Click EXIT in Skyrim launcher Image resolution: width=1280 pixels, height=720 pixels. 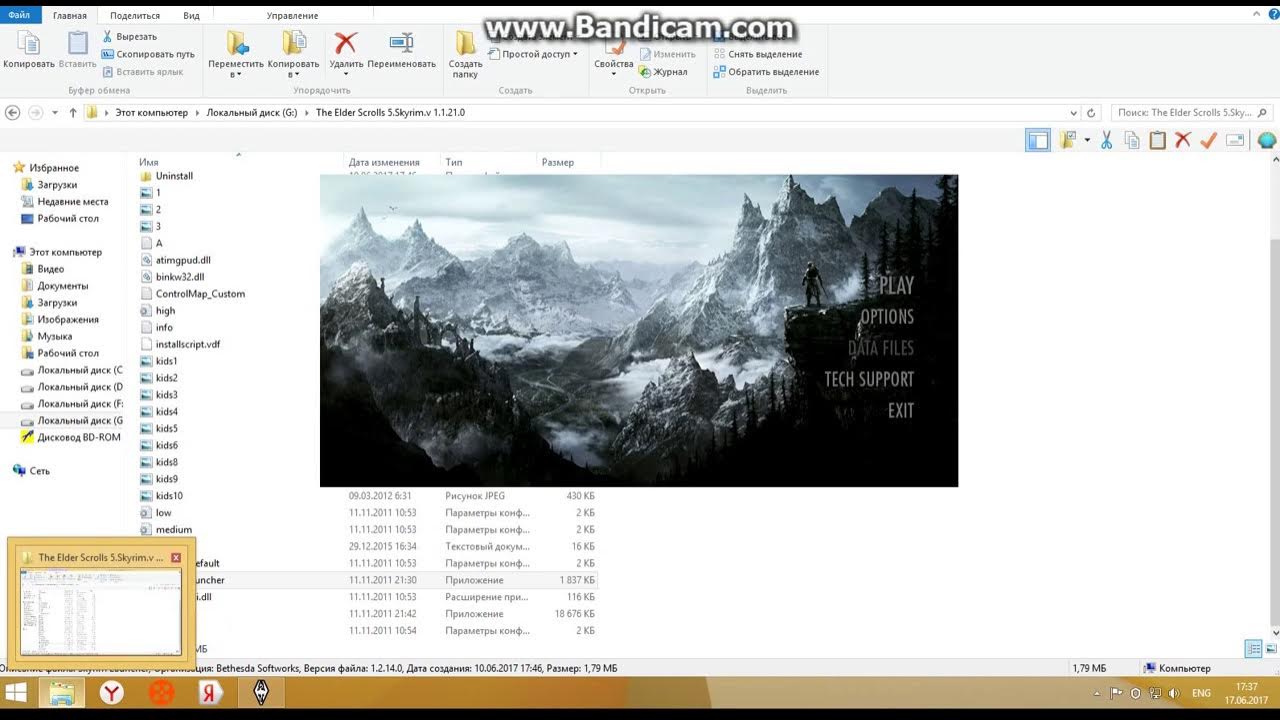901,410
